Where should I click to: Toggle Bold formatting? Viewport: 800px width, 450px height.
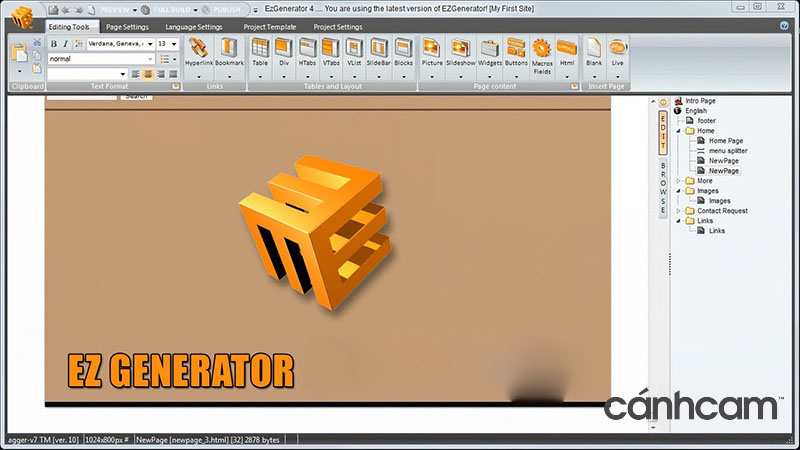tap(54, 44)
